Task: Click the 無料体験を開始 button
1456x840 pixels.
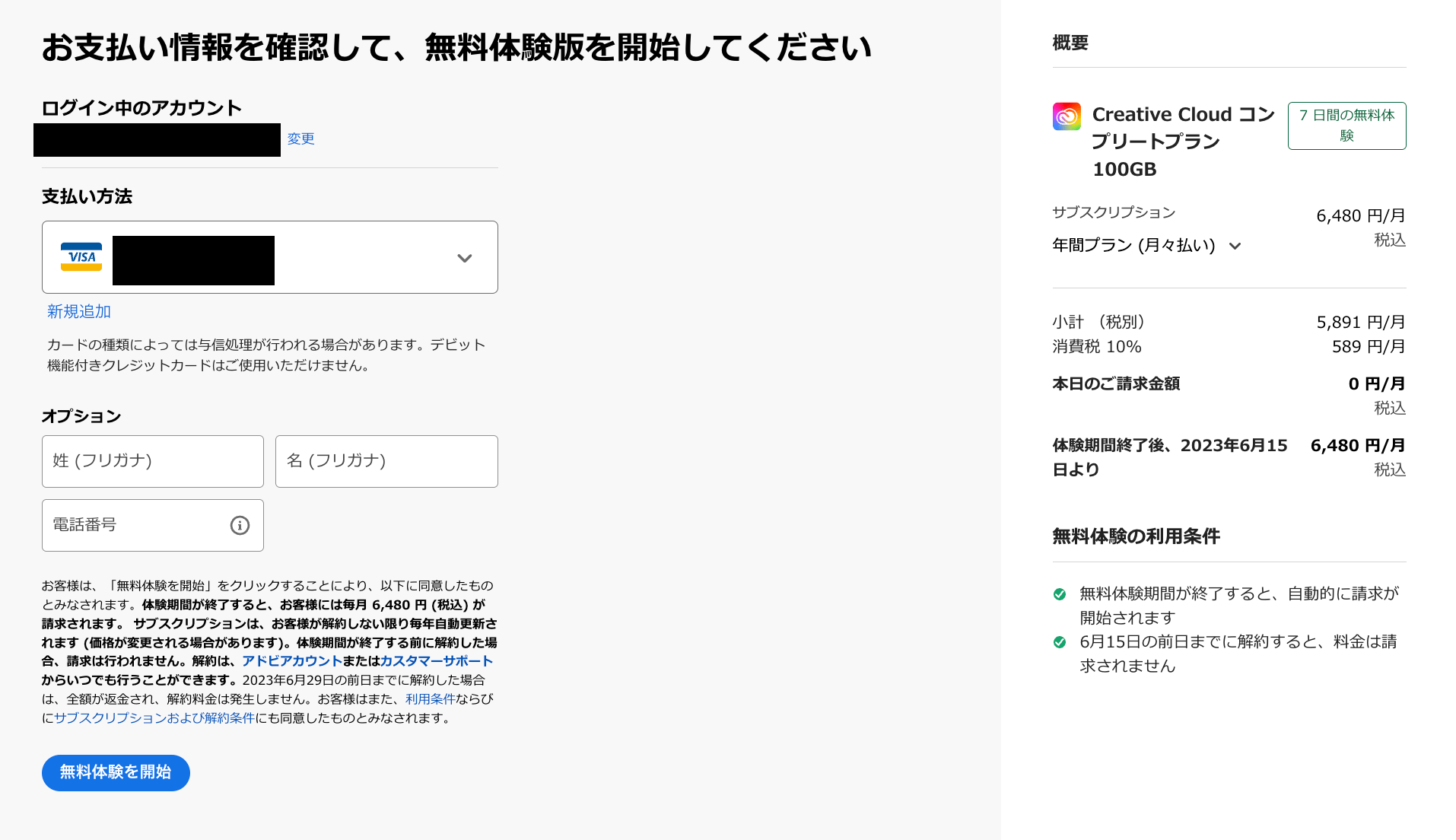Action: tap(116, 772)
